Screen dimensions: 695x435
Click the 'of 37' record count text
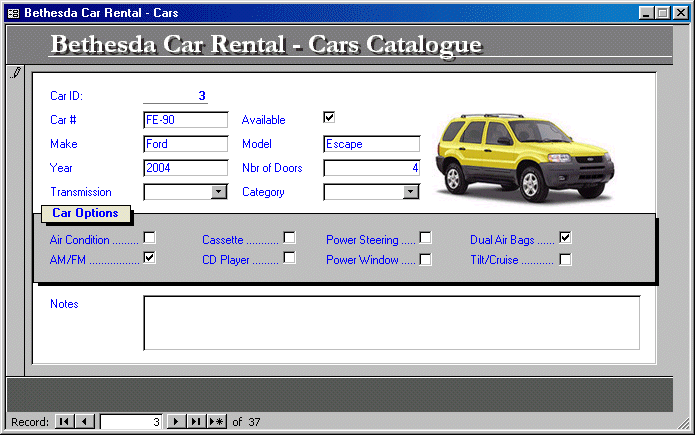(x=246, y=422)
